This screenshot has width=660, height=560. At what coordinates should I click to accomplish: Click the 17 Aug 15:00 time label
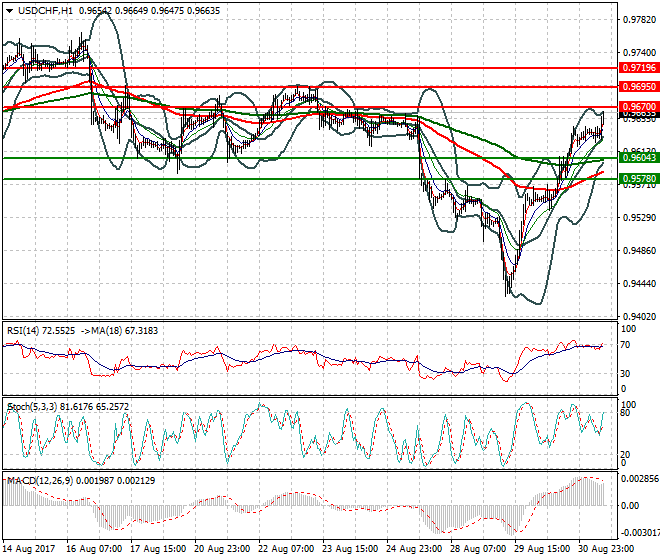[x=158, y=549]
